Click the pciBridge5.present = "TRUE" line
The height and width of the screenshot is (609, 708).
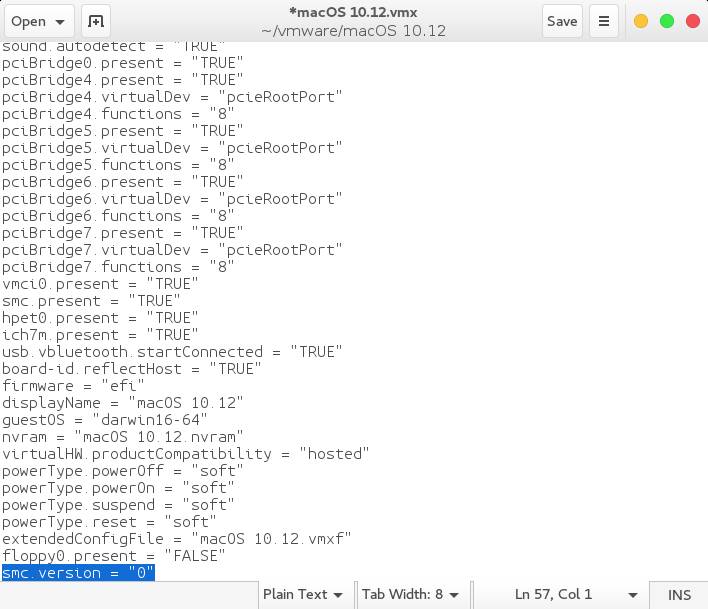(122, 131)
